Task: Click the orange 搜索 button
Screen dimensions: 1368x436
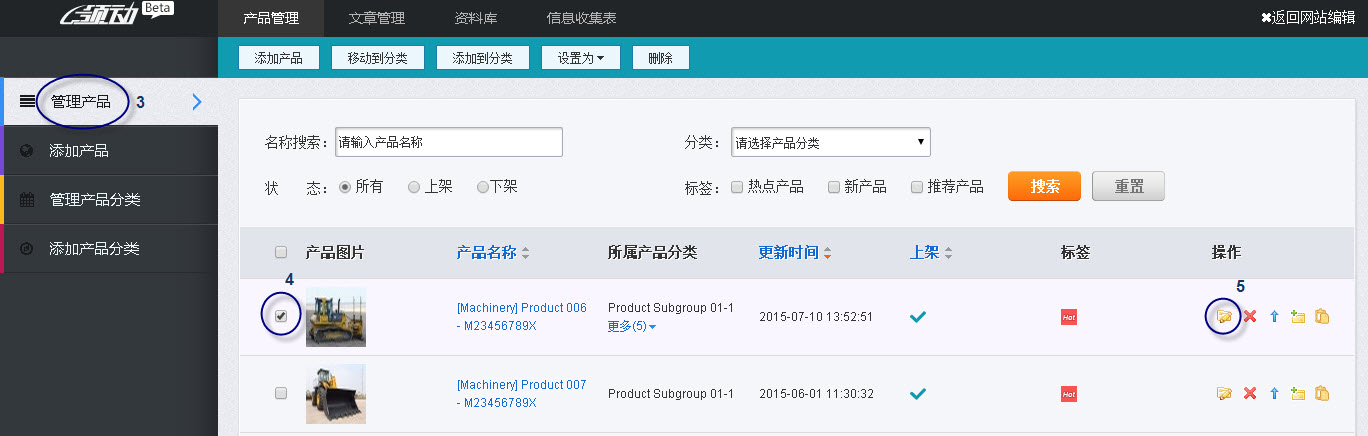Action: pyautogui.click(x=1045, y=187)
